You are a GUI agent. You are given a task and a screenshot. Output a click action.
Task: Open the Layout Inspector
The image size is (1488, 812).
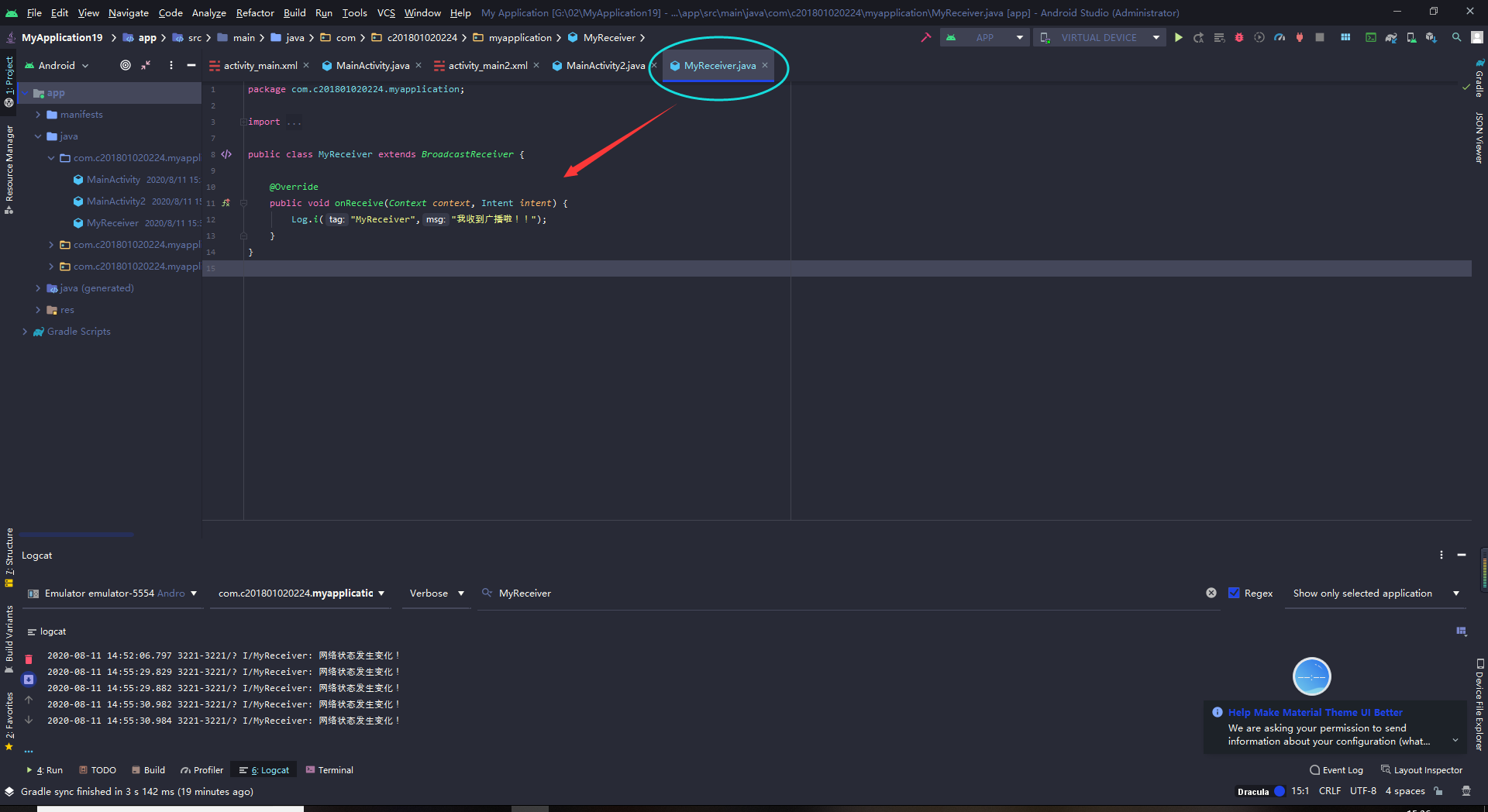(1421, 770)
